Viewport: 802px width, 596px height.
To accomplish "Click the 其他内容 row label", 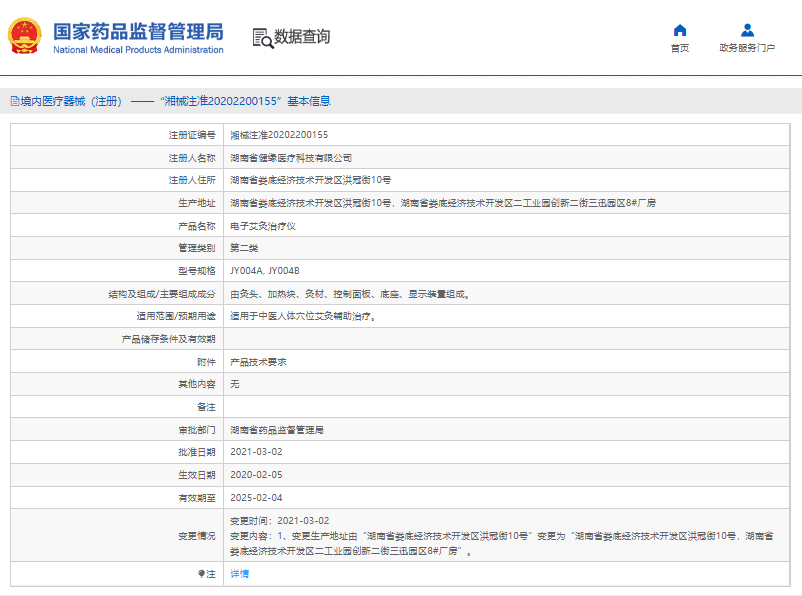I will coord(197,384).
